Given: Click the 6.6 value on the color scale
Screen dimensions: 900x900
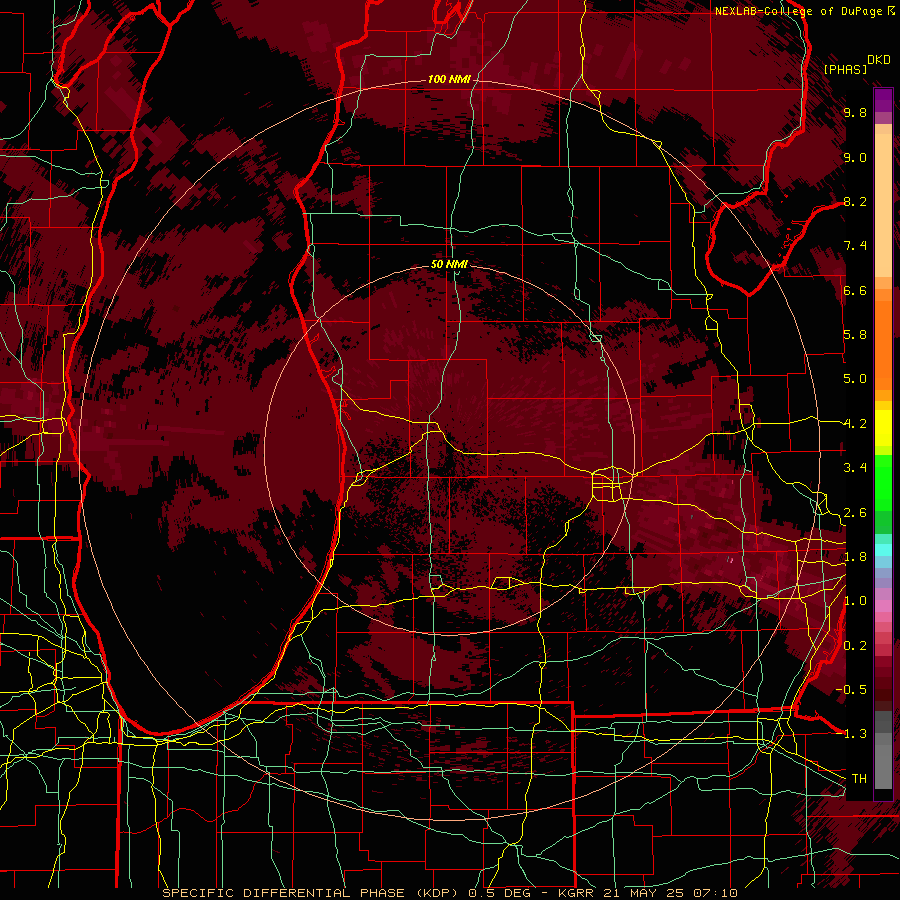Looking at the screenshot, I should click(855, 290).
